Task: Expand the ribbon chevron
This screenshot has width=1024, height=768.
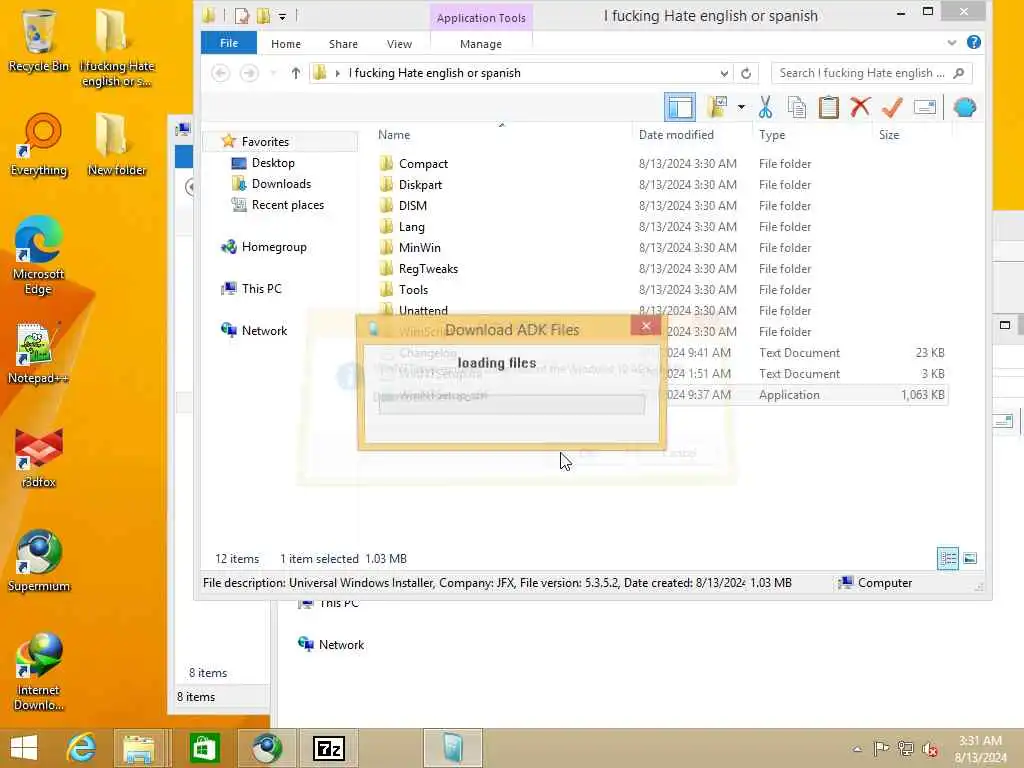Action: coord(952,43)
